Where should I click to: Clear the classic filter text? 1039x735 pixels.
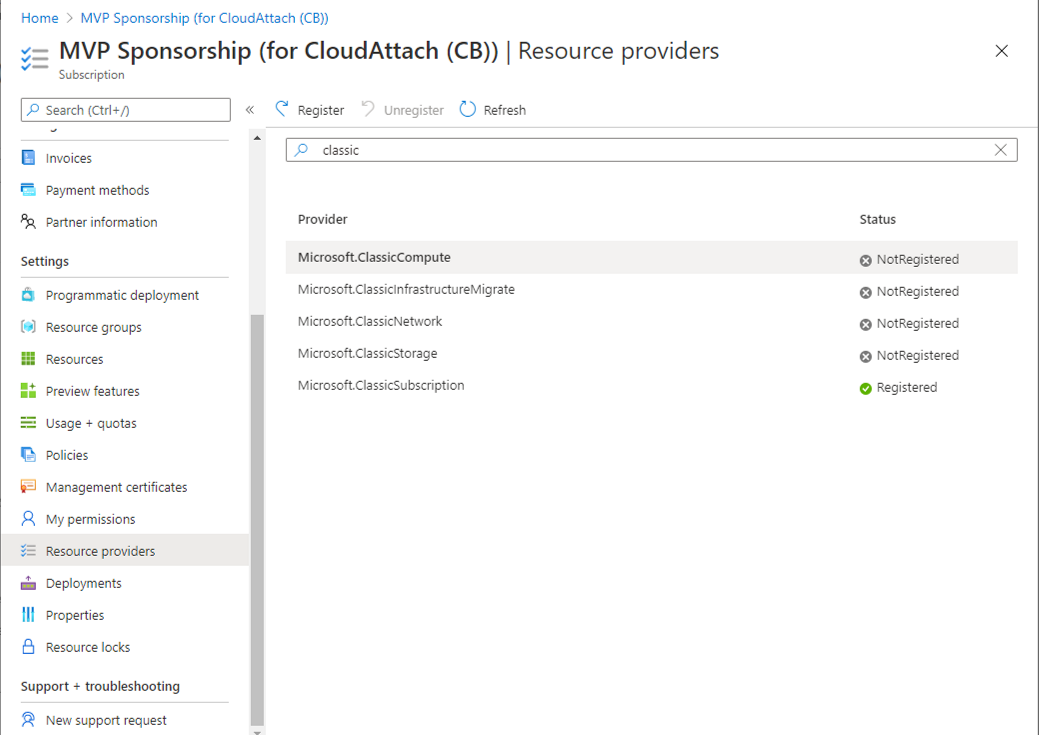click(1001, 150)
